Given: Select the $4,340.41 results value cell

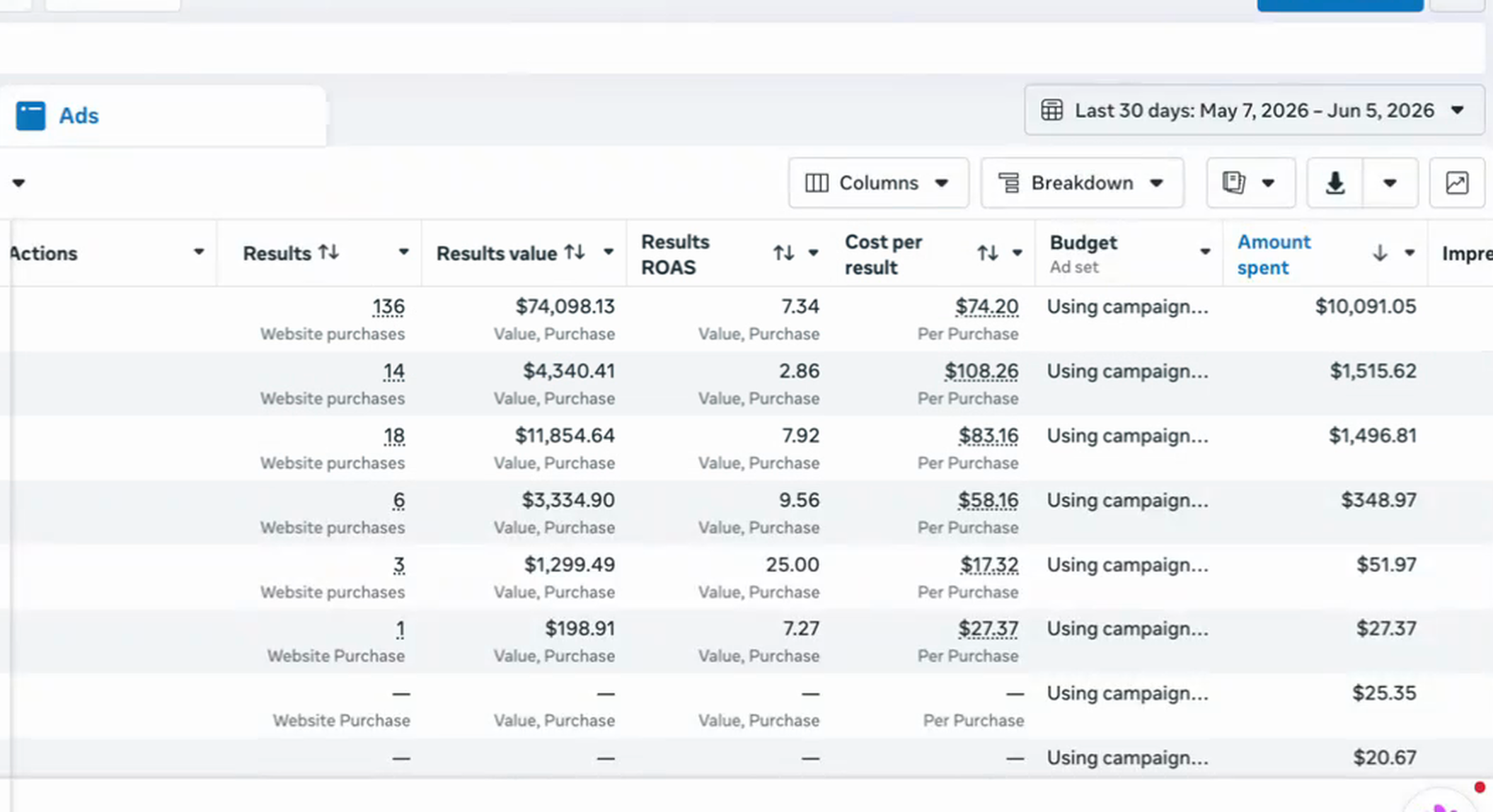Looking at the screenshot, I should (569, 371).
